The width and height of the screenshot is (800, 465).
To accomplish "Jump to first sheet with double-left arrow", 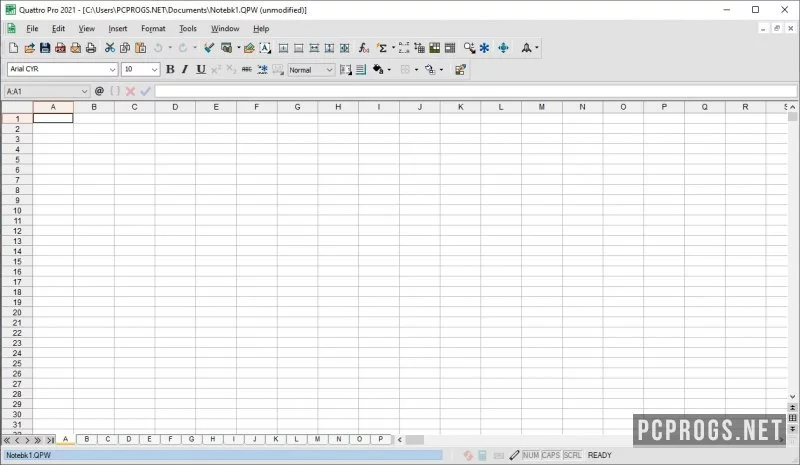I will pyautogui.click(x=7, y=439).
